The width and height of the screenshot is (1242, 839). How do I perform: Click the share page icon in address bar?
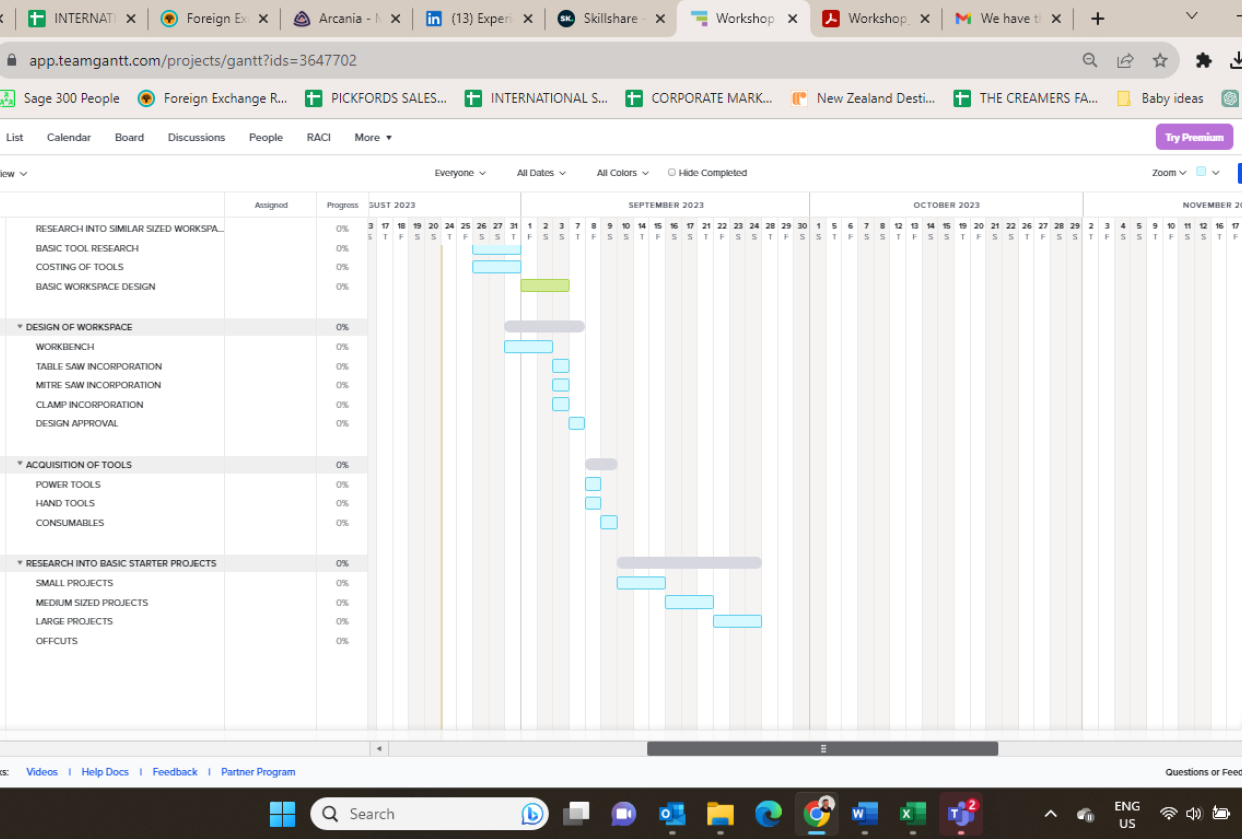[1125, 60]
